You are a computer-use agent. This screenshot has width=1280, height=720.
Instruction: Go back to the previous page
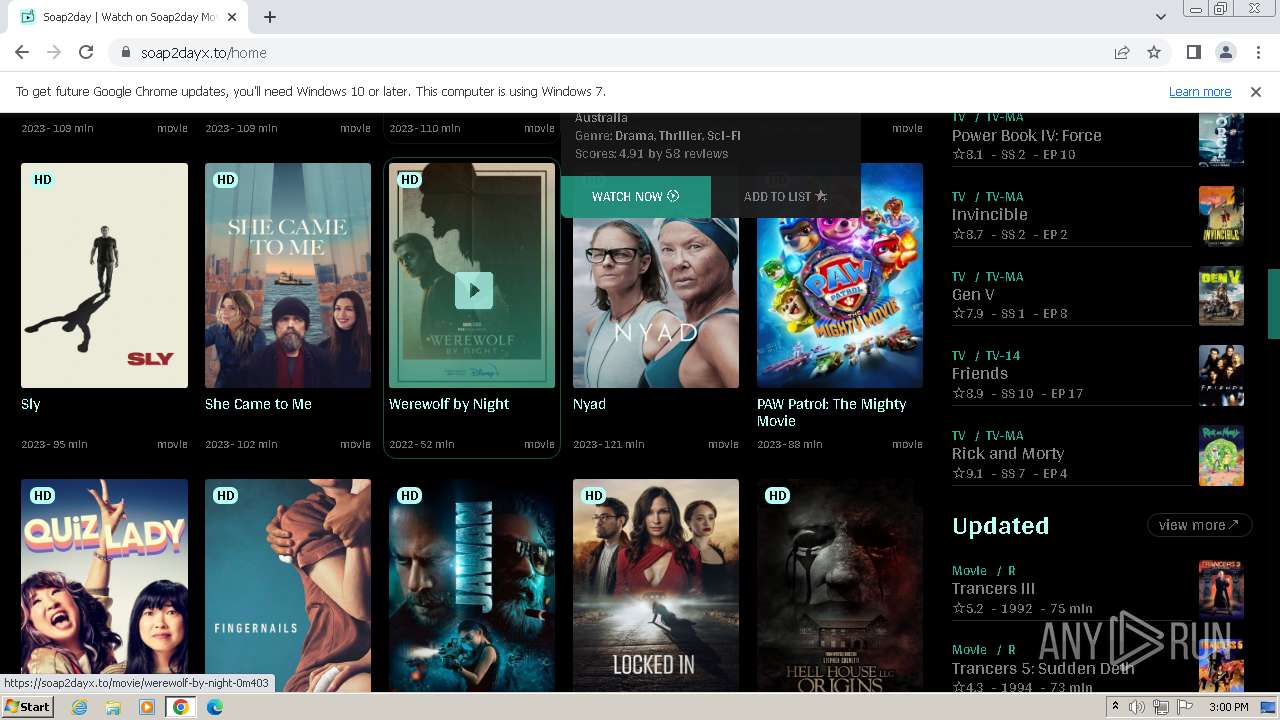pyautogui.click(x=22, y=53)
